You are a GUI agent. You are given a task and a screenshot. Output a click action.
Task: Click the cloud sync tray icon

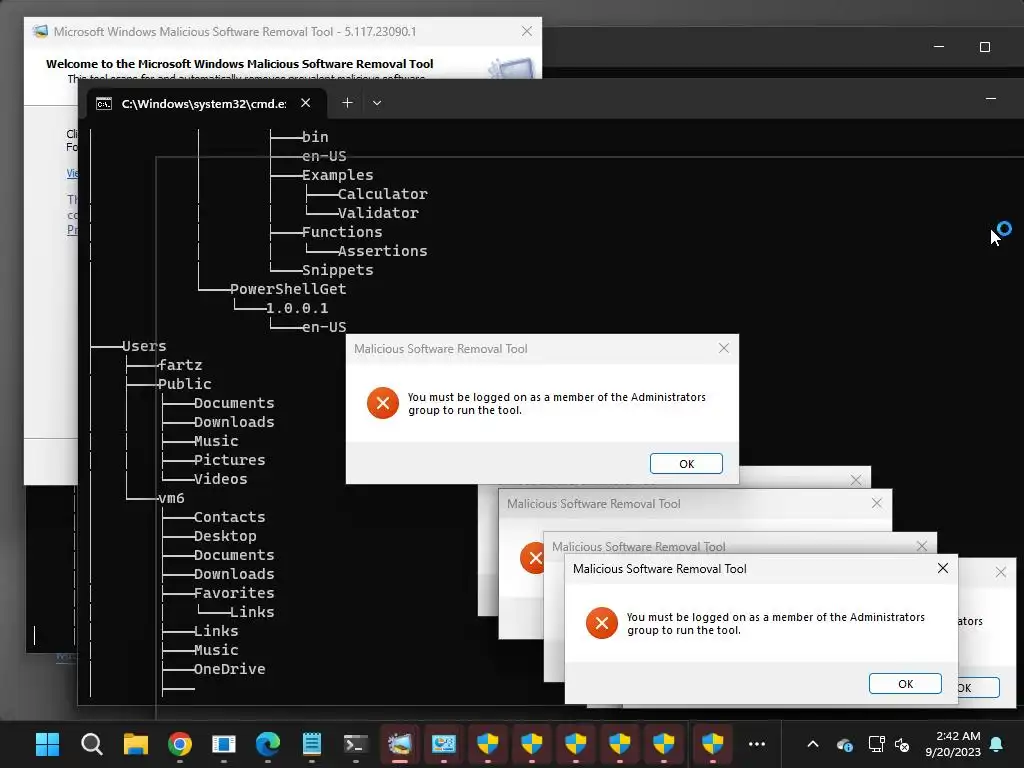tap(844, 744)
